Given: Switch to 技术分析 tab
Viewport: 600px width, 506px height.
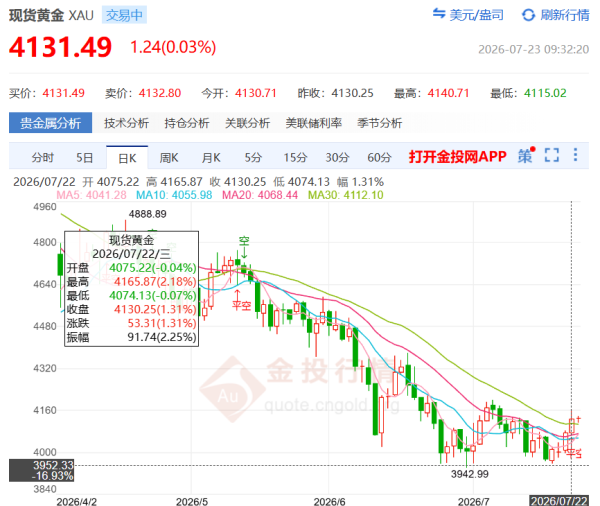Looking at the screenshot, I should tap(126, 123).
